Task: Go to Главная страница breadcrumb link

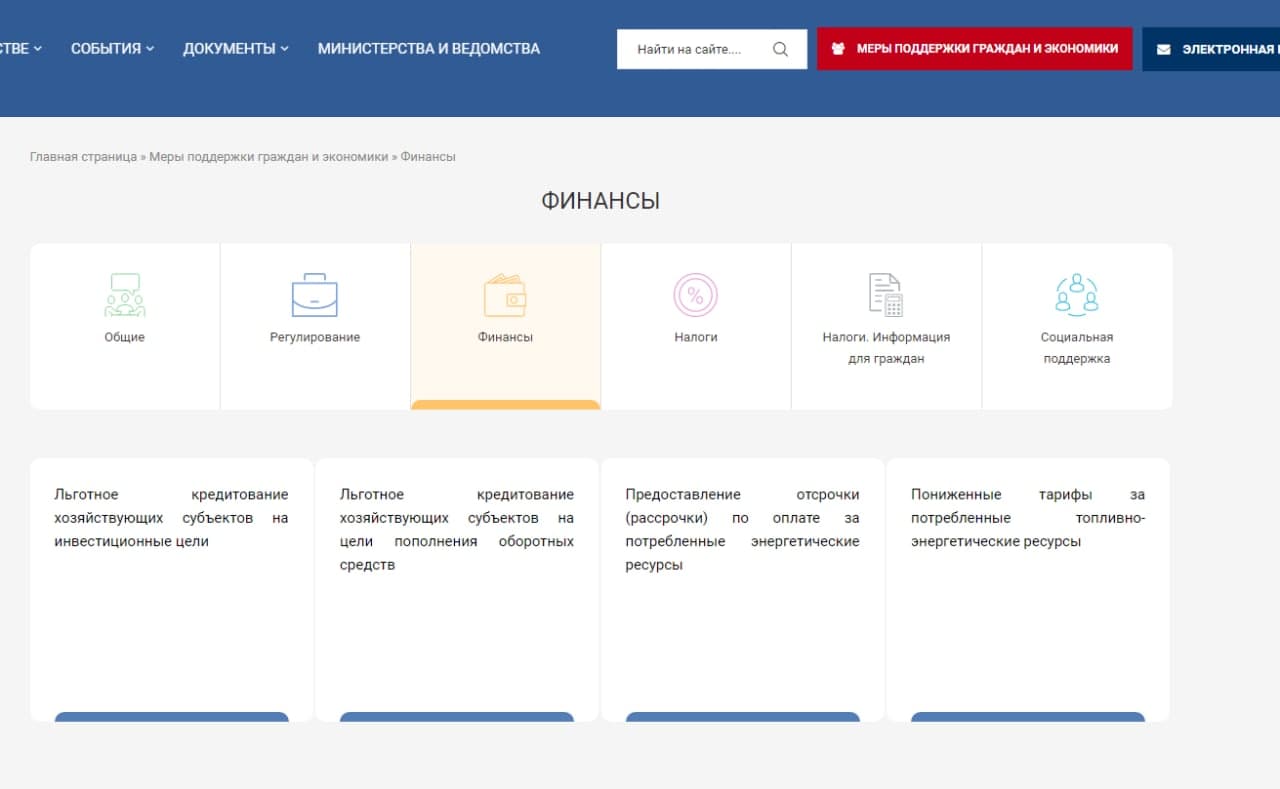Action: (83, 157)
